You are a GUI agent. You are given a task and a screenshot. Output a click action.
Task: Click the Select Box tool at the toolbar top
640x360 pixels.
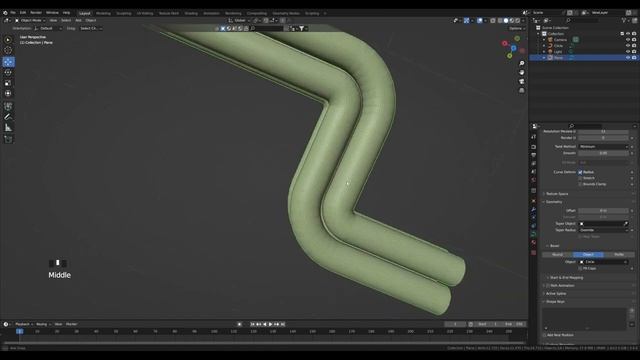tap(8, 40)
